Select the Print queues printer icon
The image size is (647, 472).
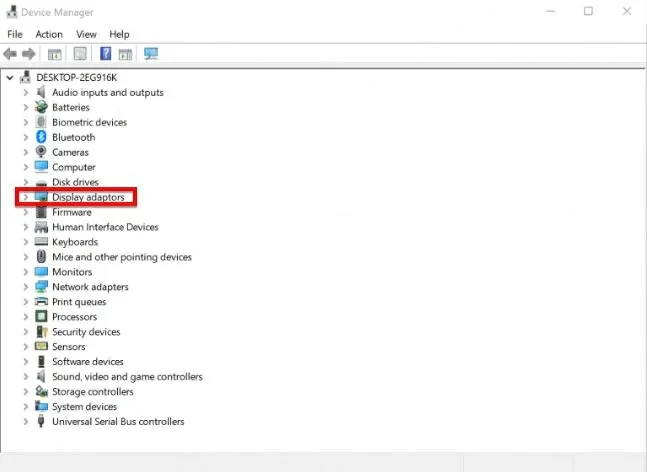pyautogui.click(x=41, y=302)
